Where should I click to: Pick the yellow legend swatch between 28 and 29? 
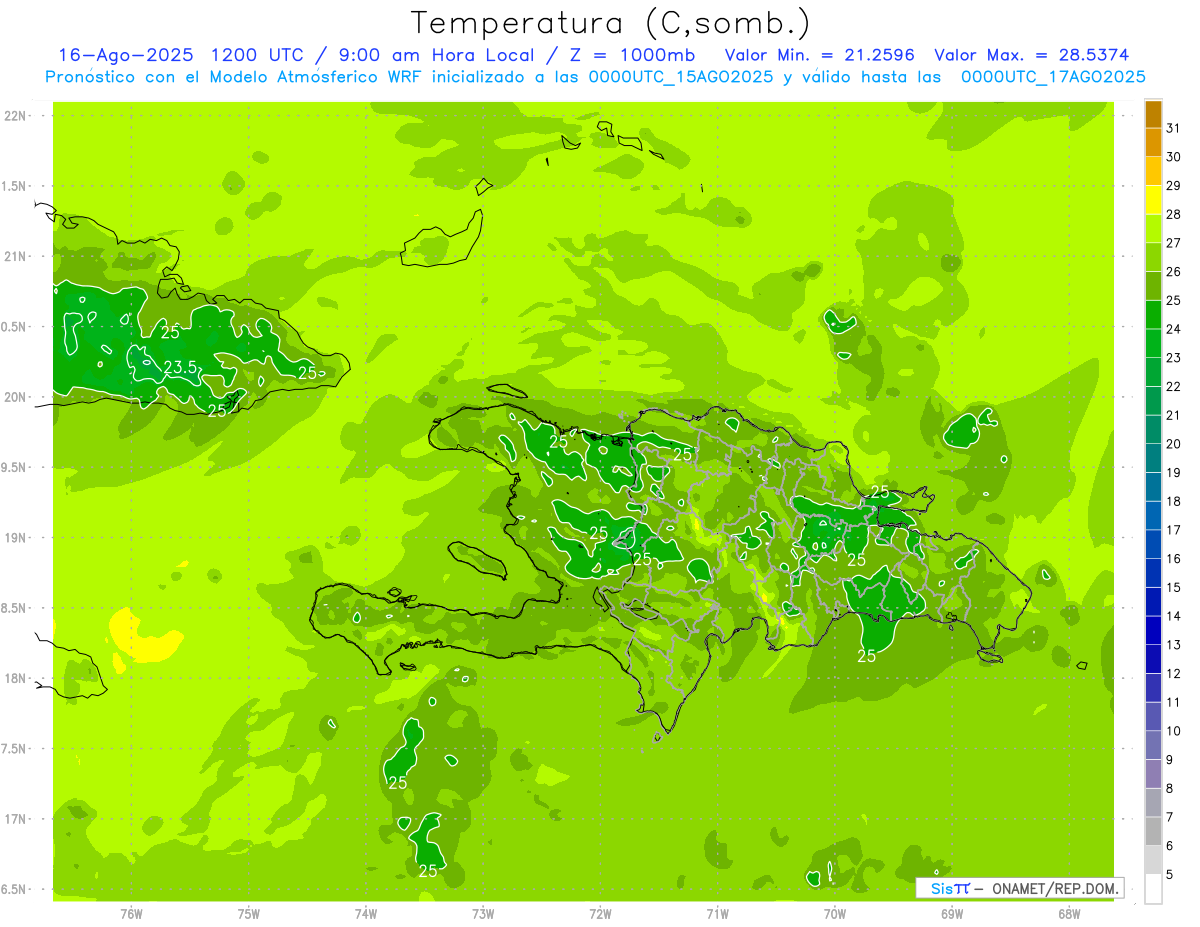click(1153, 200)
